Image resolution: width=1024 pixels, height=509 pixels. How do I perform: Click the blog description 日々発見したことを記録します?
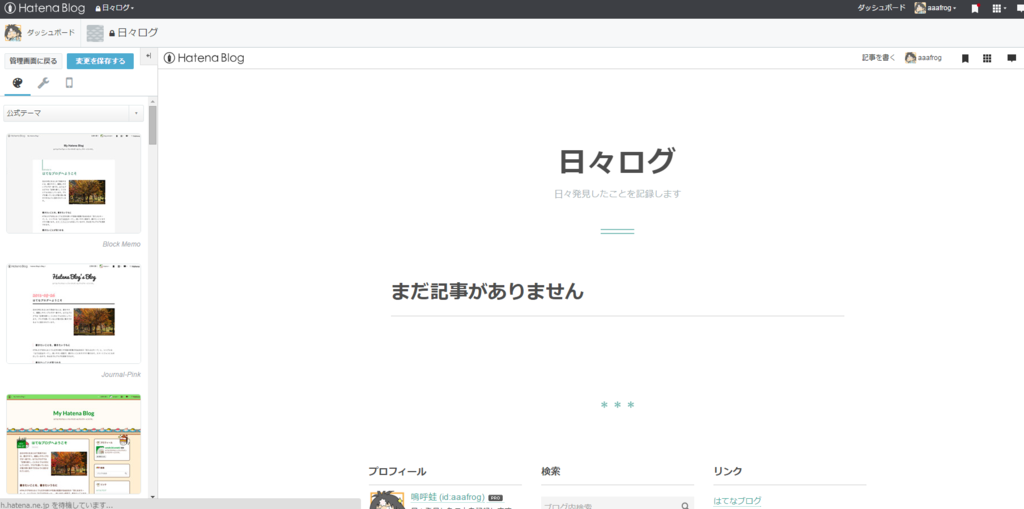click(x=617, y=194)
